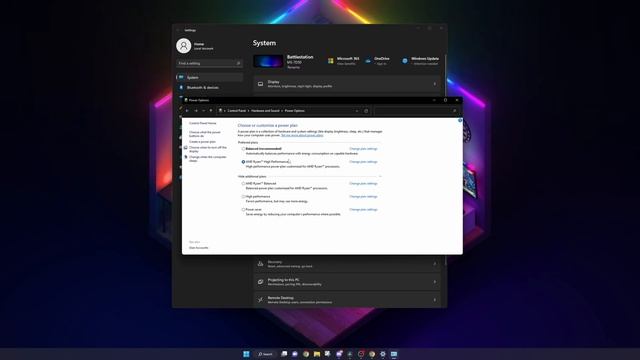Open recent locations dropdown in Power Options
Image resolution: width=640 pixels, height=360 pixels.
click(204, 111)
